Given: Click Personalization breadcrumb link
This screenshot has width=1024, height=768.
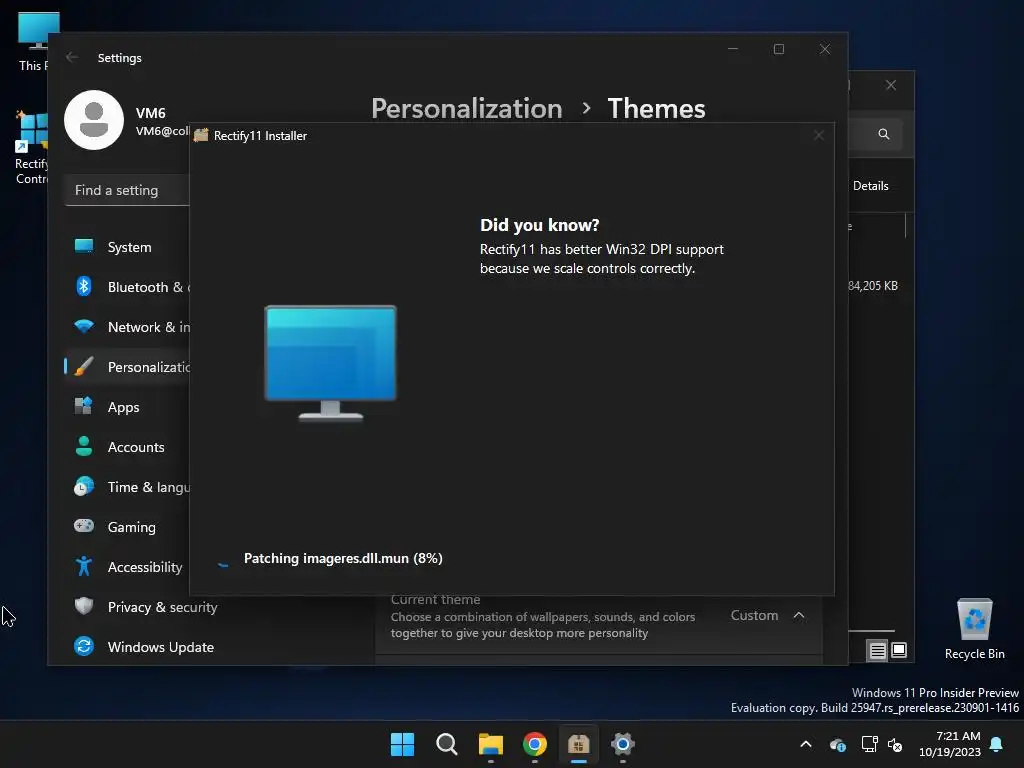Looking at the screenshot, I should [x=466, y=108].
